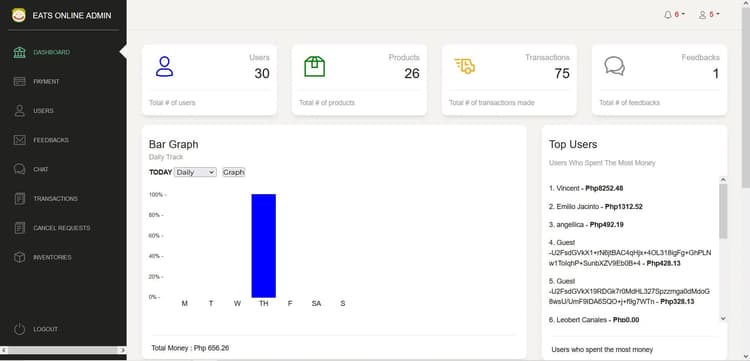
Task: Click the Graph button
Action: (234, 172)
